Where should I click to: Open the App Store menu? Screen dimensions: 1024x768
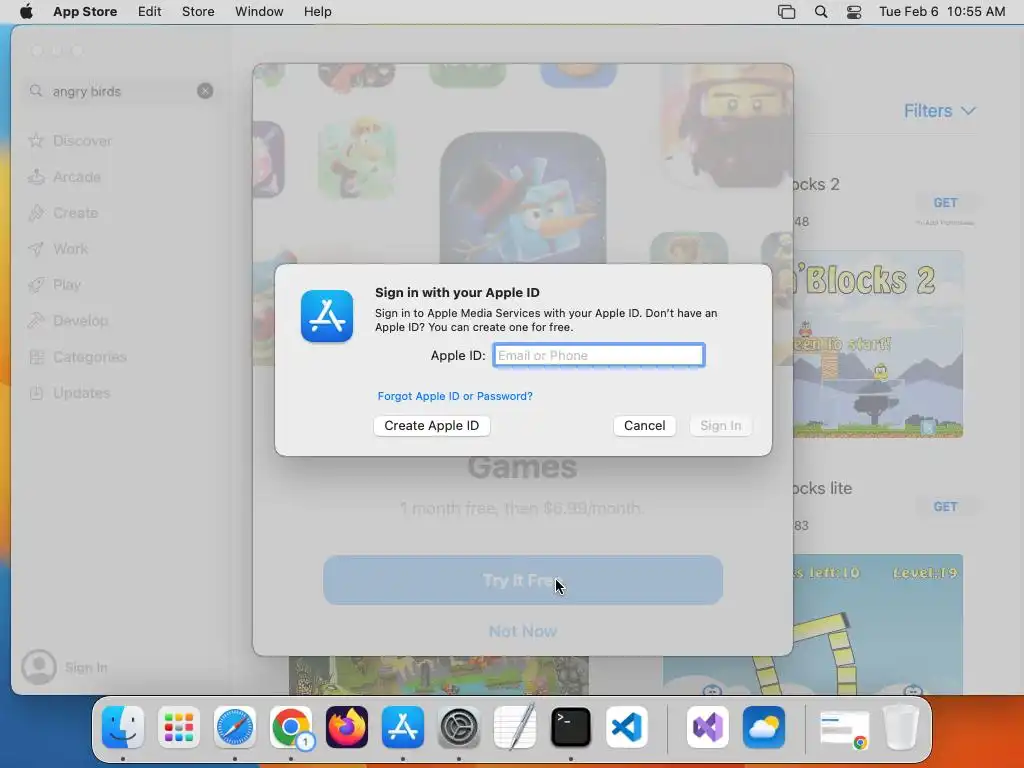(85, 12)
